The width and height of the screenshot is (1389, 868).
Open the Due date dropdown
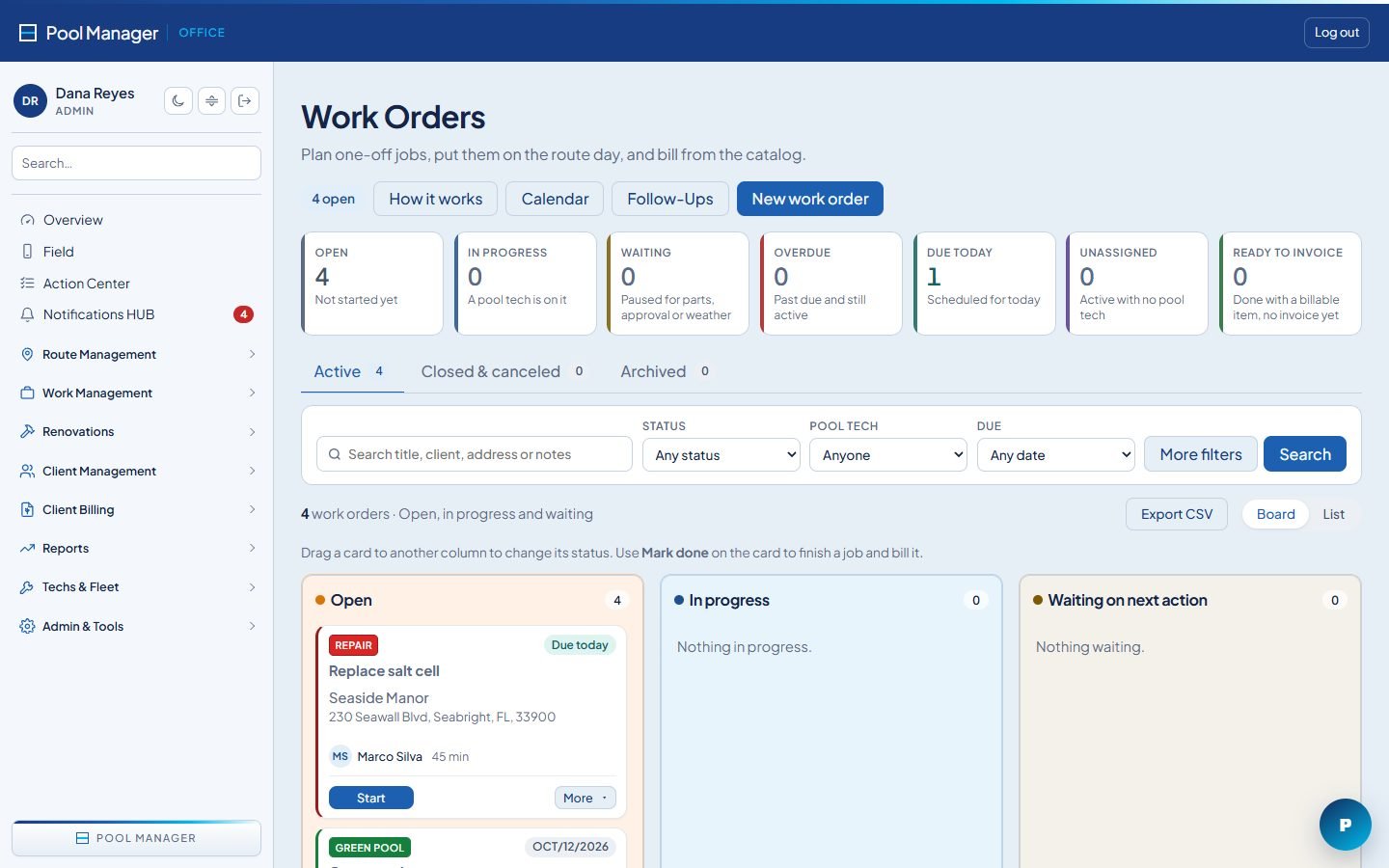[1056, 455]
